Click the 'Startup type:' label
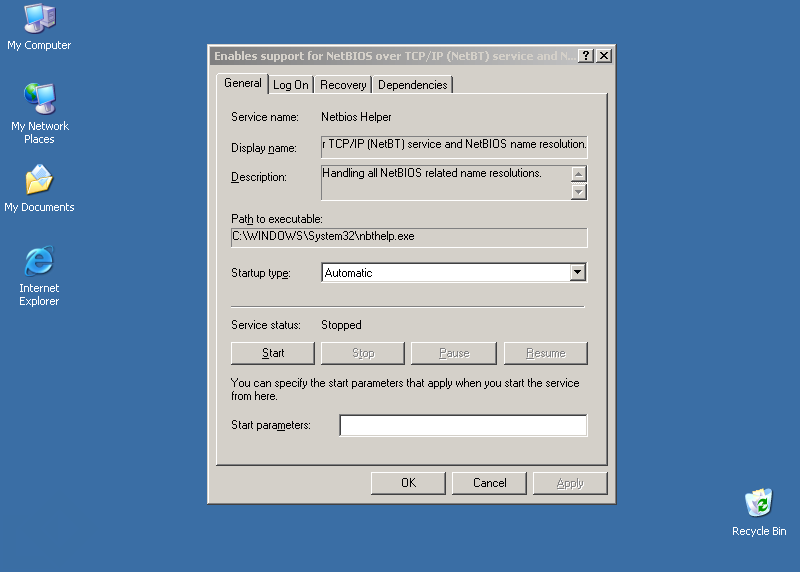 261,273
